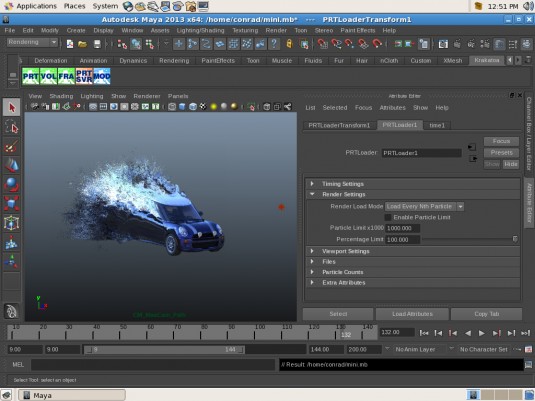Open the Paint Effects menu
Screen dimensions: 535x401
click(358, 30)
